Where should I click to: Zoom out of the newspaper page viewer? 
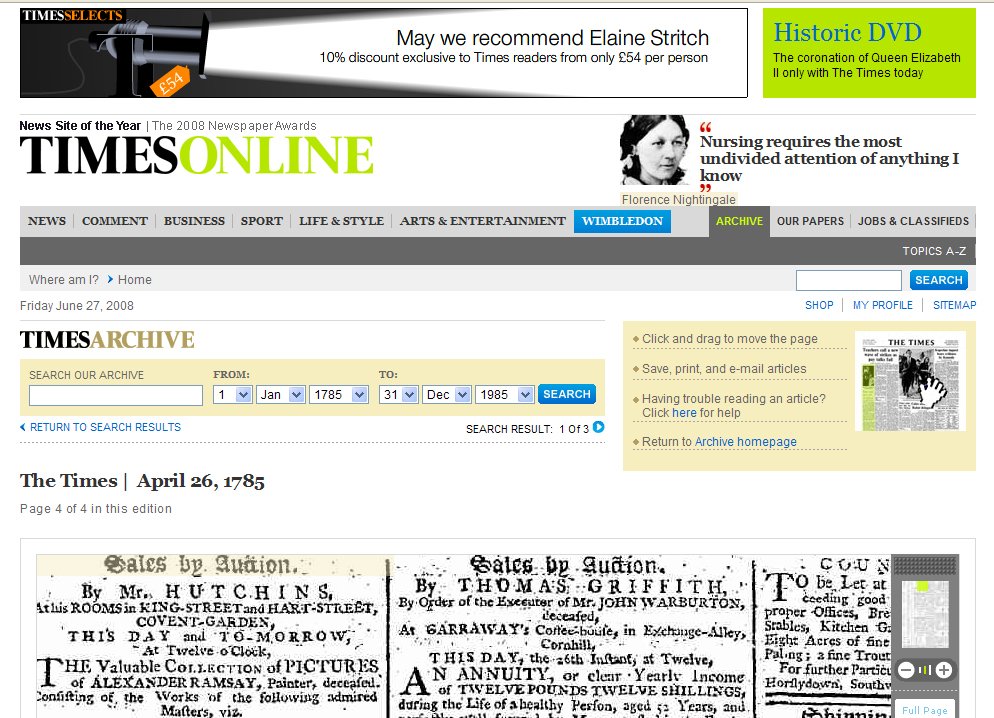click(x=906, y=670)
